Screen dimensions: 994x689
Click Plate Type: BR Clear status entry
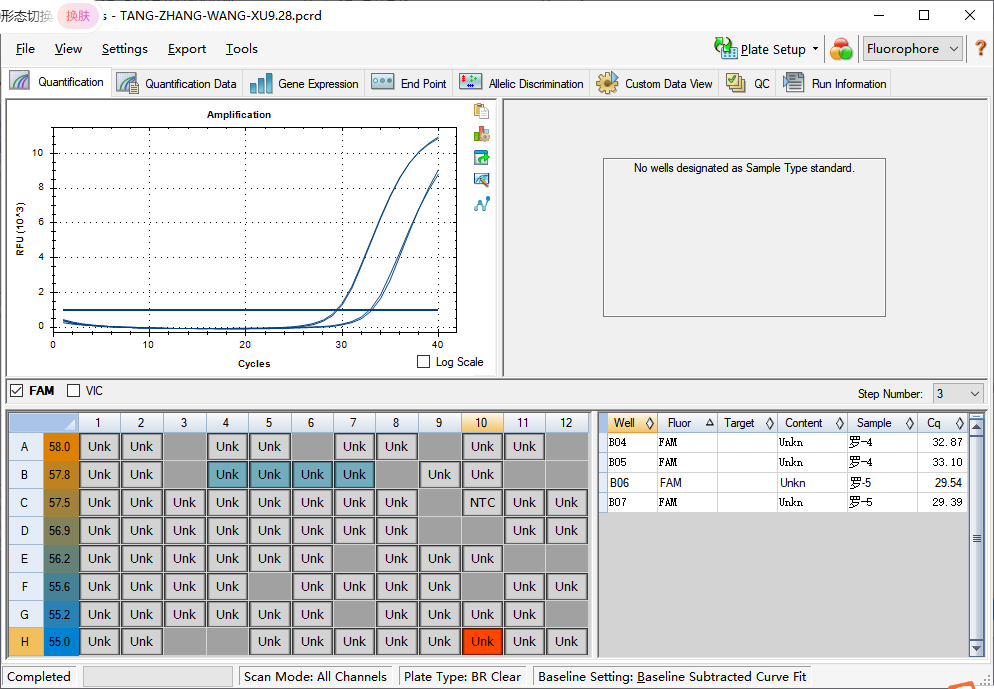[462, 676]
